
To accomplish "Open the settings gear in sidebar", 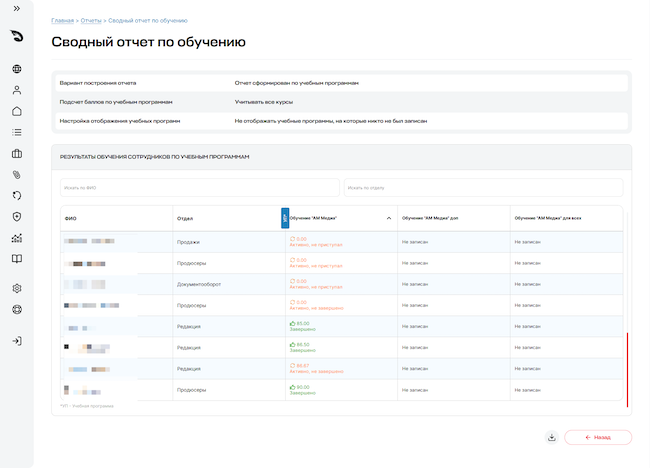I will point(17,288).
